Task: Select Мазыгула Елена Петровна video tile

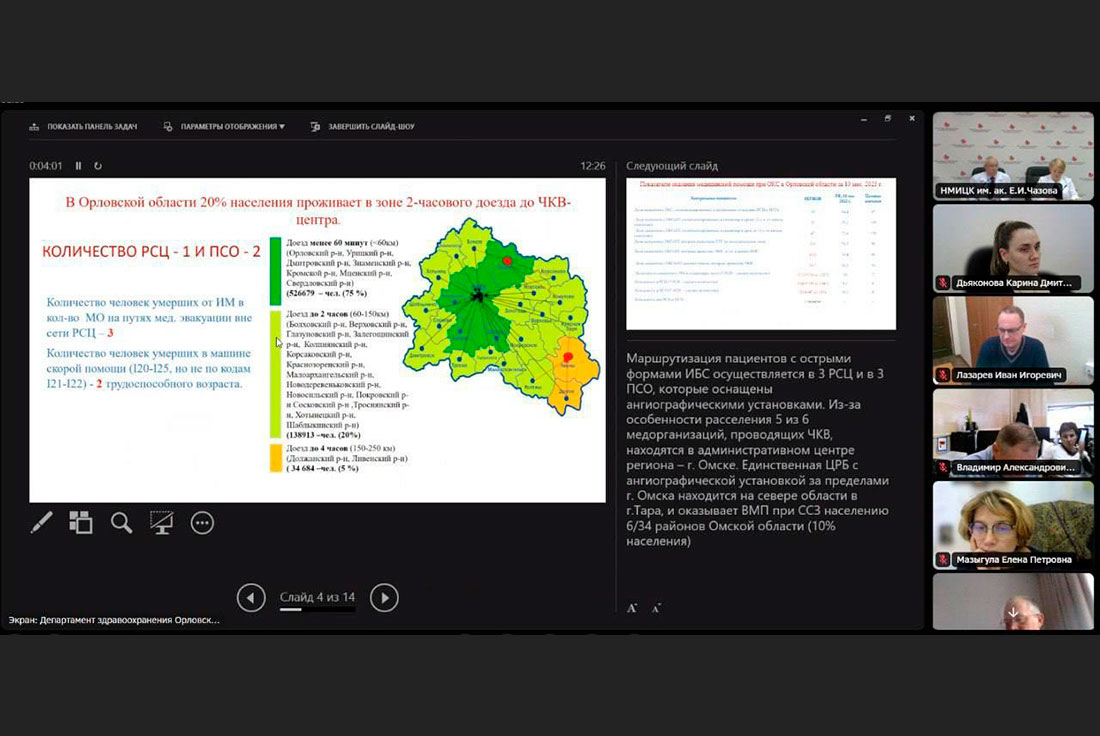Action: pos(1013,525)
